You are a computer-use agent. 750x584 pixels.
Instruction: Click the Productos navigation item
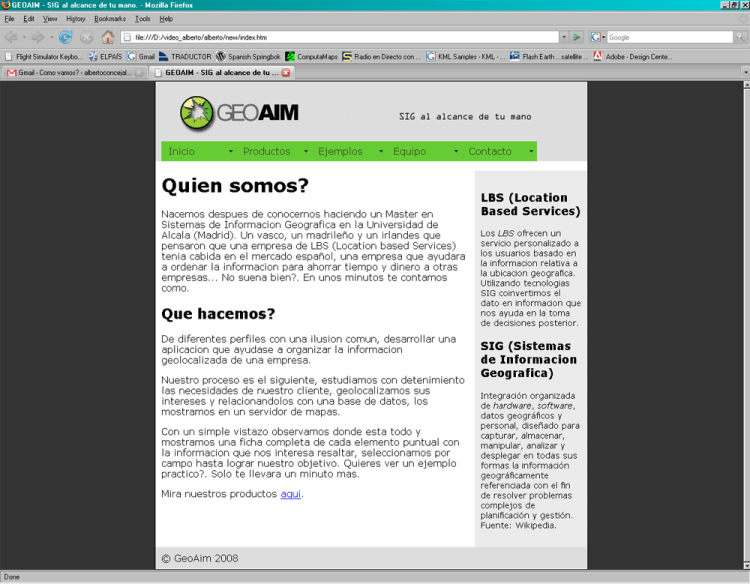click(266, 152)
